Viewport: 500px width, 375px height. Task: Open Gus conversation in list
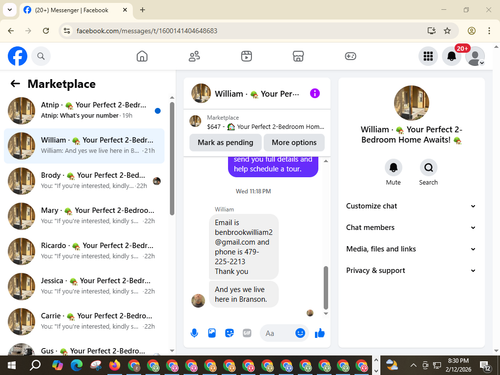(x=84, y=349)
